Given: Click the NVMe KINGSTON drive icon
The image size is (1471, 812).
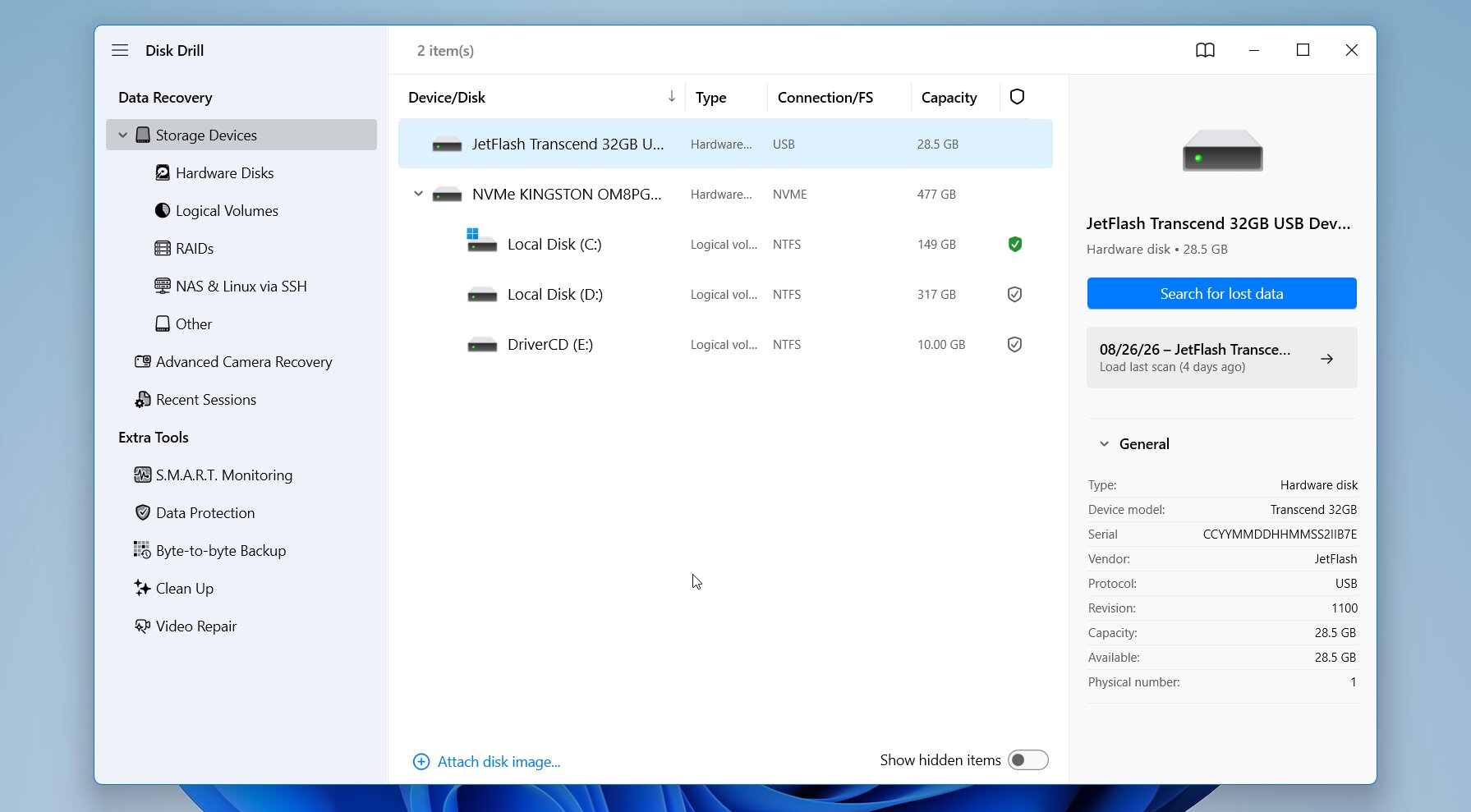Looking at the screenshot, I should [447, 195].
